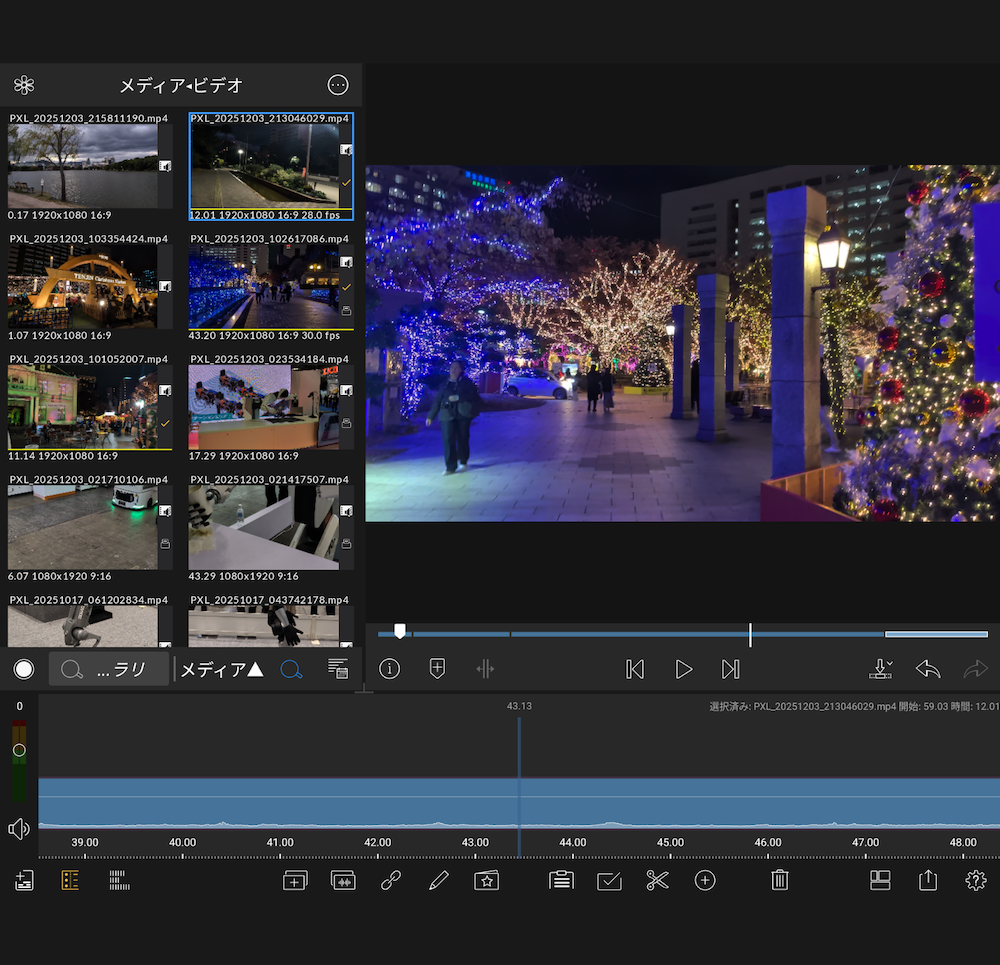Delete the selection with the trash icon

780,880
